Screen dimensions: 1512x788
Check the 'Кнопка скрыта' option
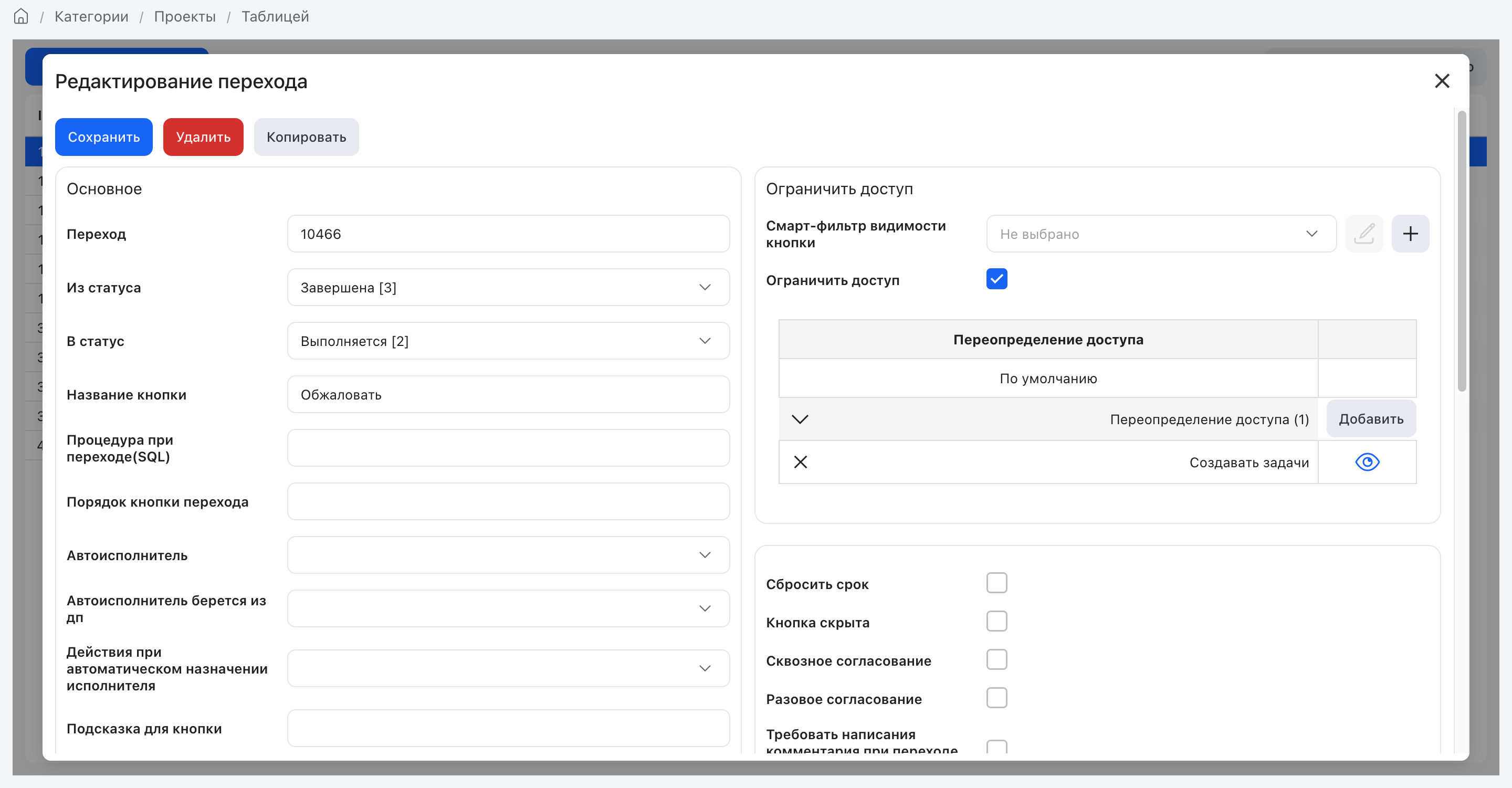996,621
